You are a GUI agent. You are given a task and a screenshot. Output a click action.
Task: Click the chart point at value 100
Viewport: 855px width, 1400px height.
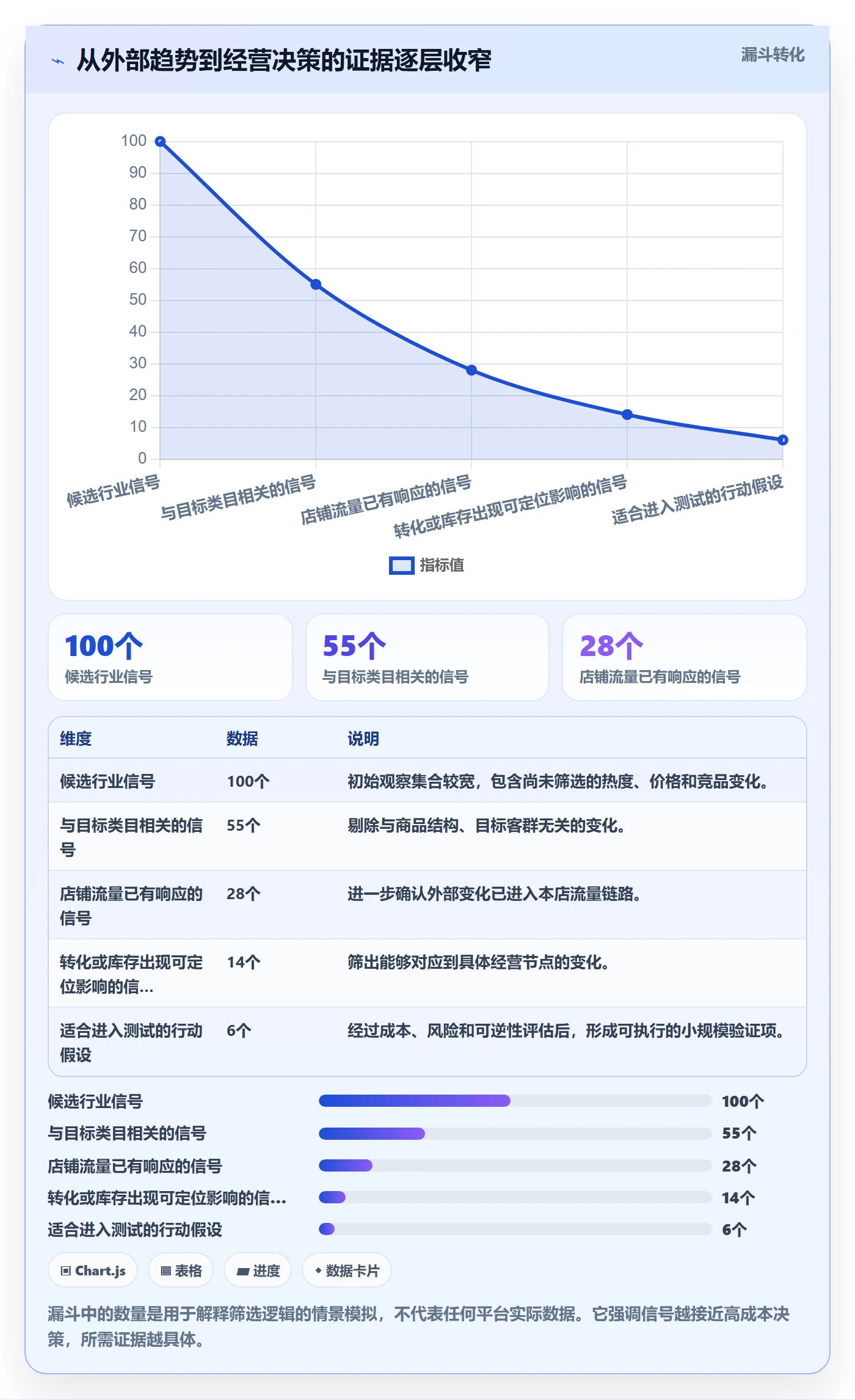pyautogui.click(x=160, y=142)
